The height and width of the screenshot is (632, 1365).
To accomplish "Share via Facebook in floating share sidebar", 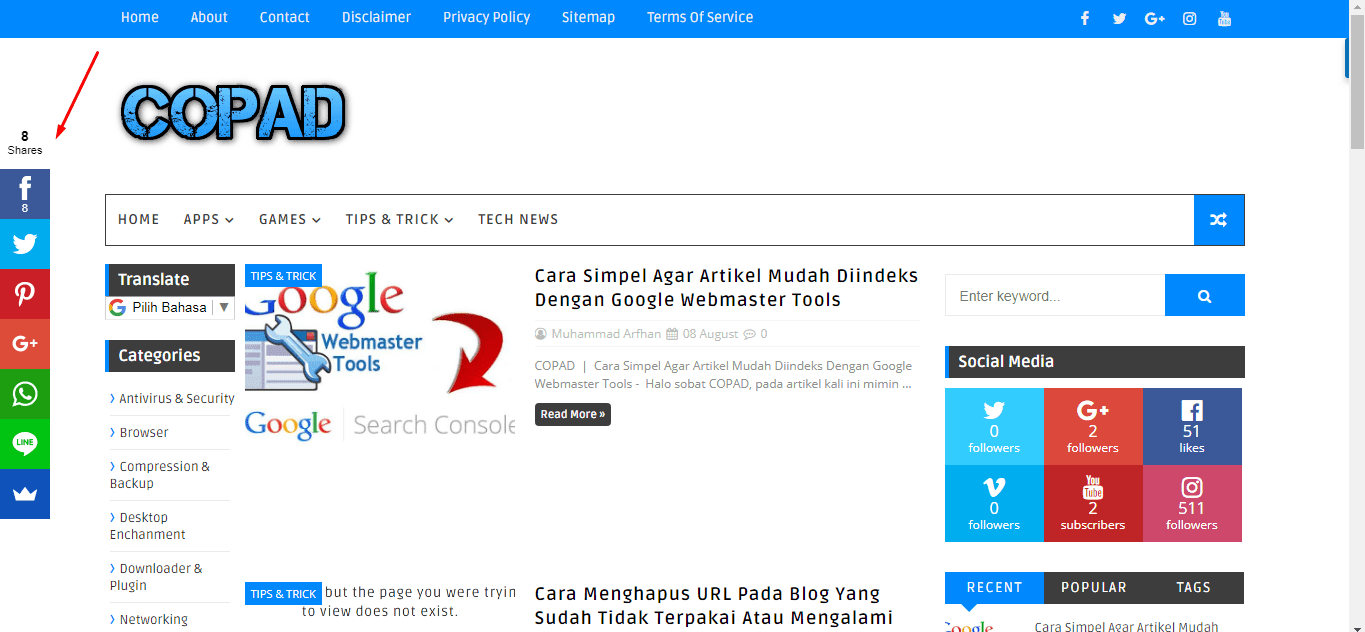I will 25,194.
